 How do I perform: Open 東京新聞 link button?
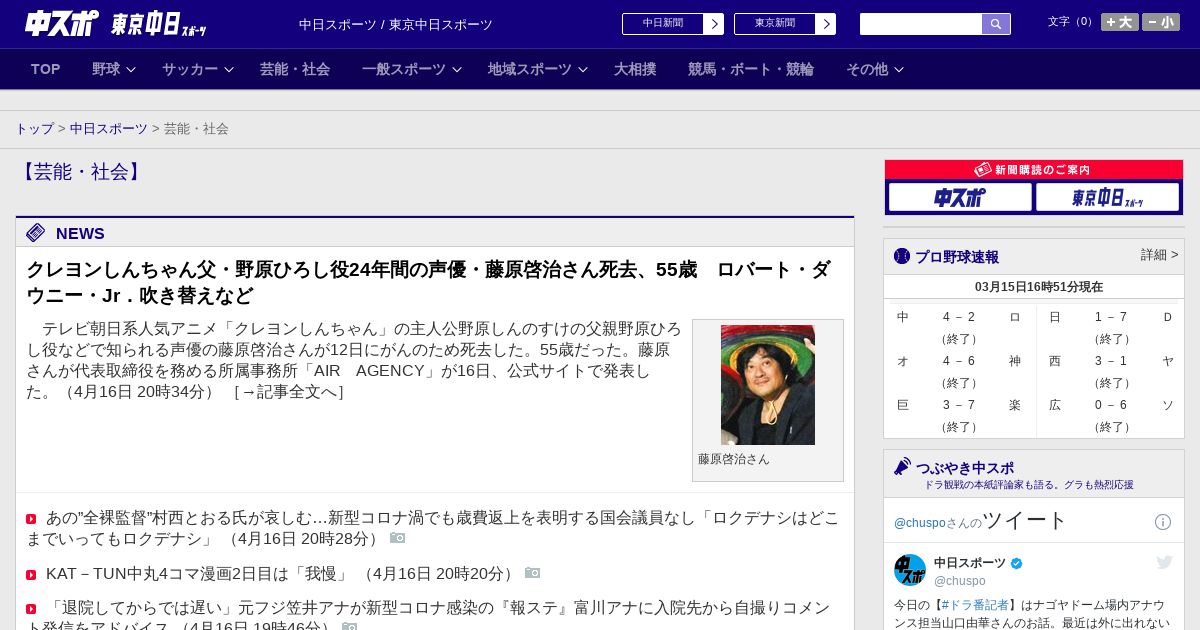pyautogui.click(x=775, y=24)
